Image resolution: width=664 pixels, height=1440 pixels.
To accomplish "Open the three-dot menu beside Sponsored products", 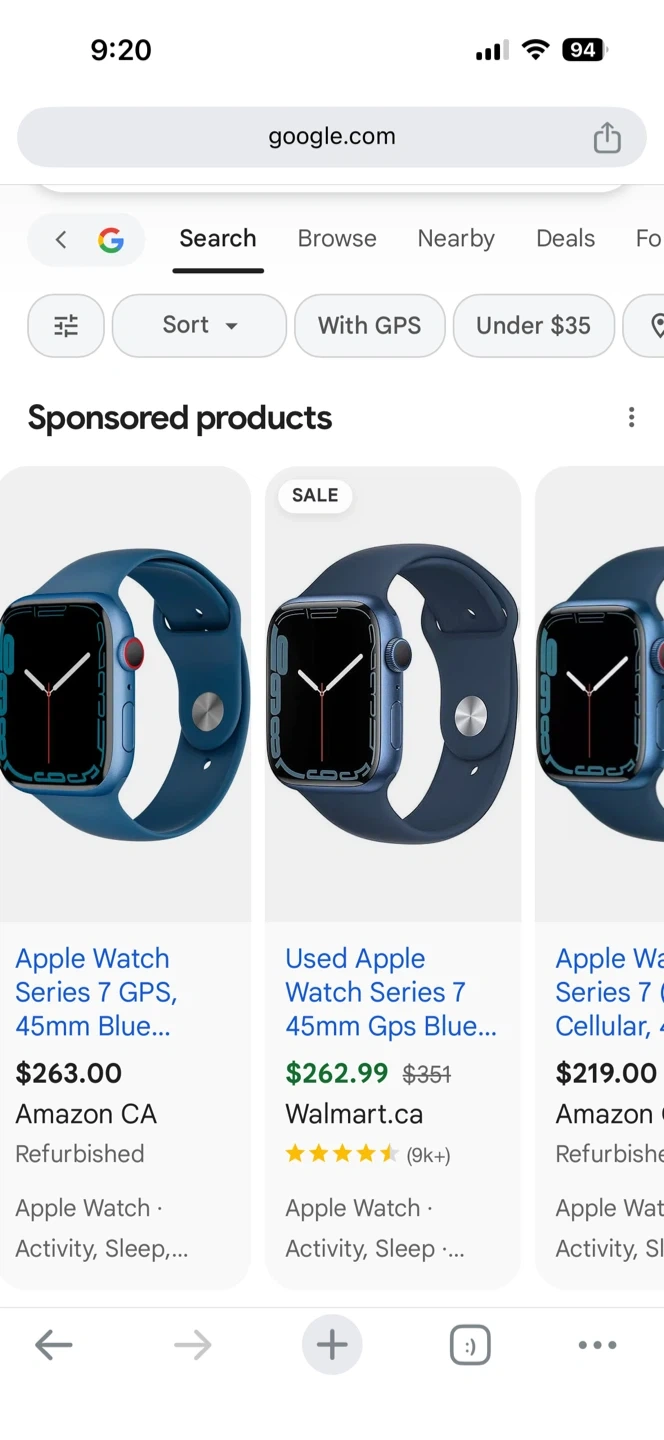I will point(631,418).
